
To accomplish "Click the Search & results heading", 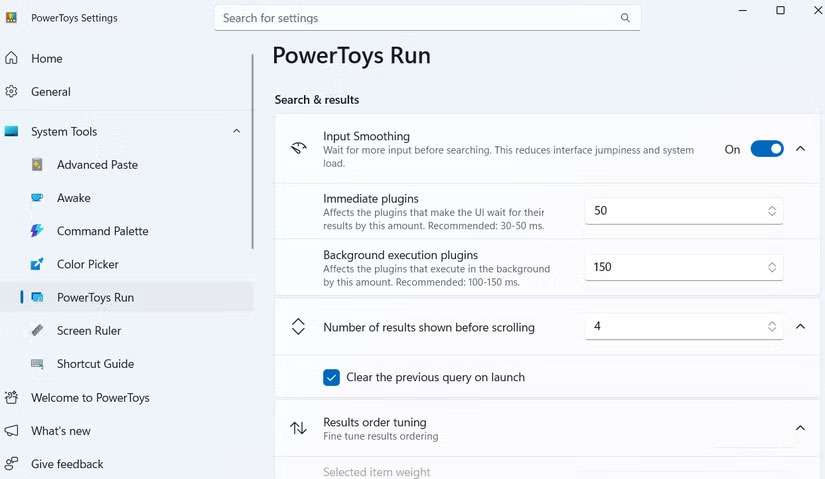I will pos(317,100).
